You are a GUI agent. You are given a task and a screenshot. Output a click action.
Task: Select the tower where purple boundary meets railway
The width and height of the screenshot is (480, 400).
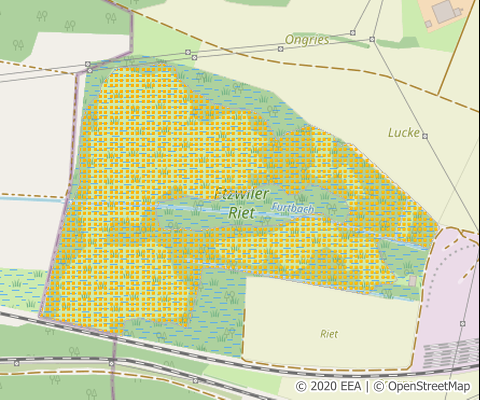coord(111,363)
